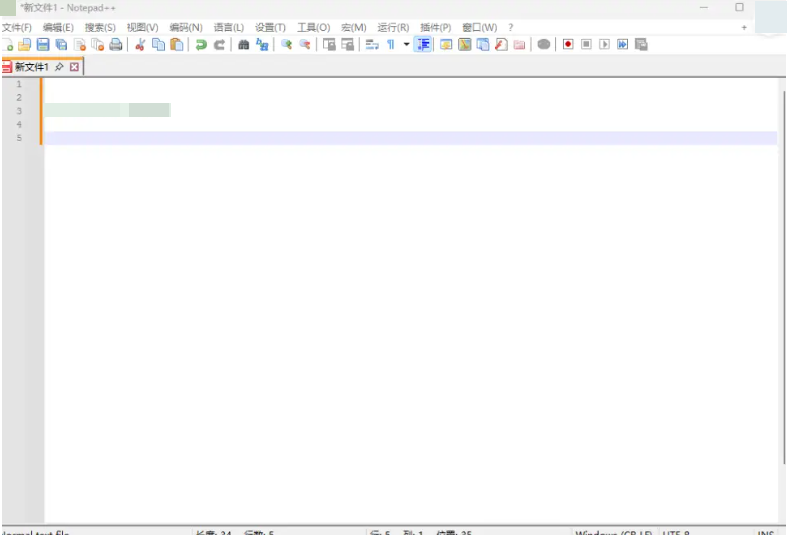Start macro recording with red dot
This screenshot has width=789, height=535.
(568, 45)
